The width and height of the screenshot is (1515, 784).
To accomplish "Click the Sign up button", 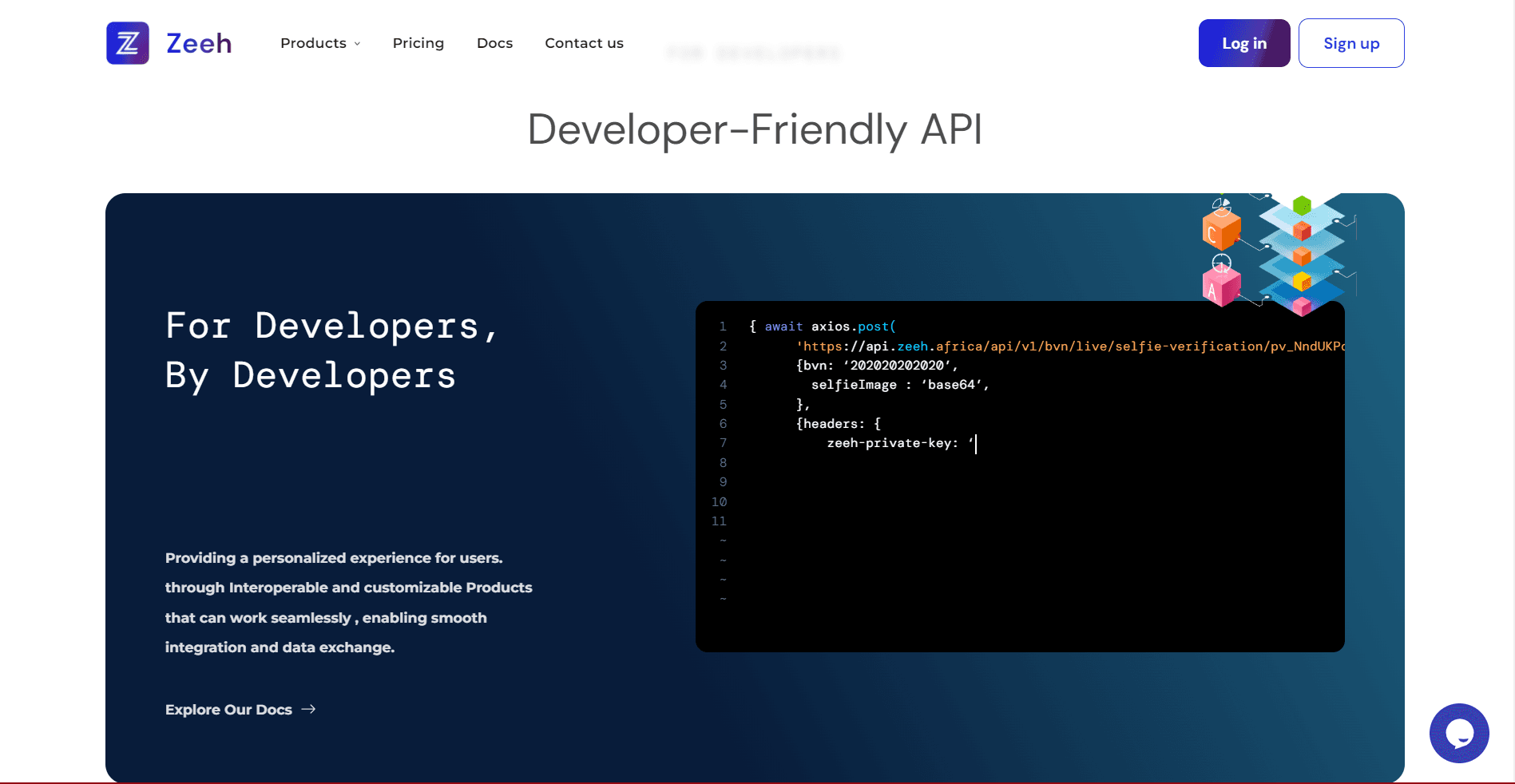I will tap(1351, 43).
